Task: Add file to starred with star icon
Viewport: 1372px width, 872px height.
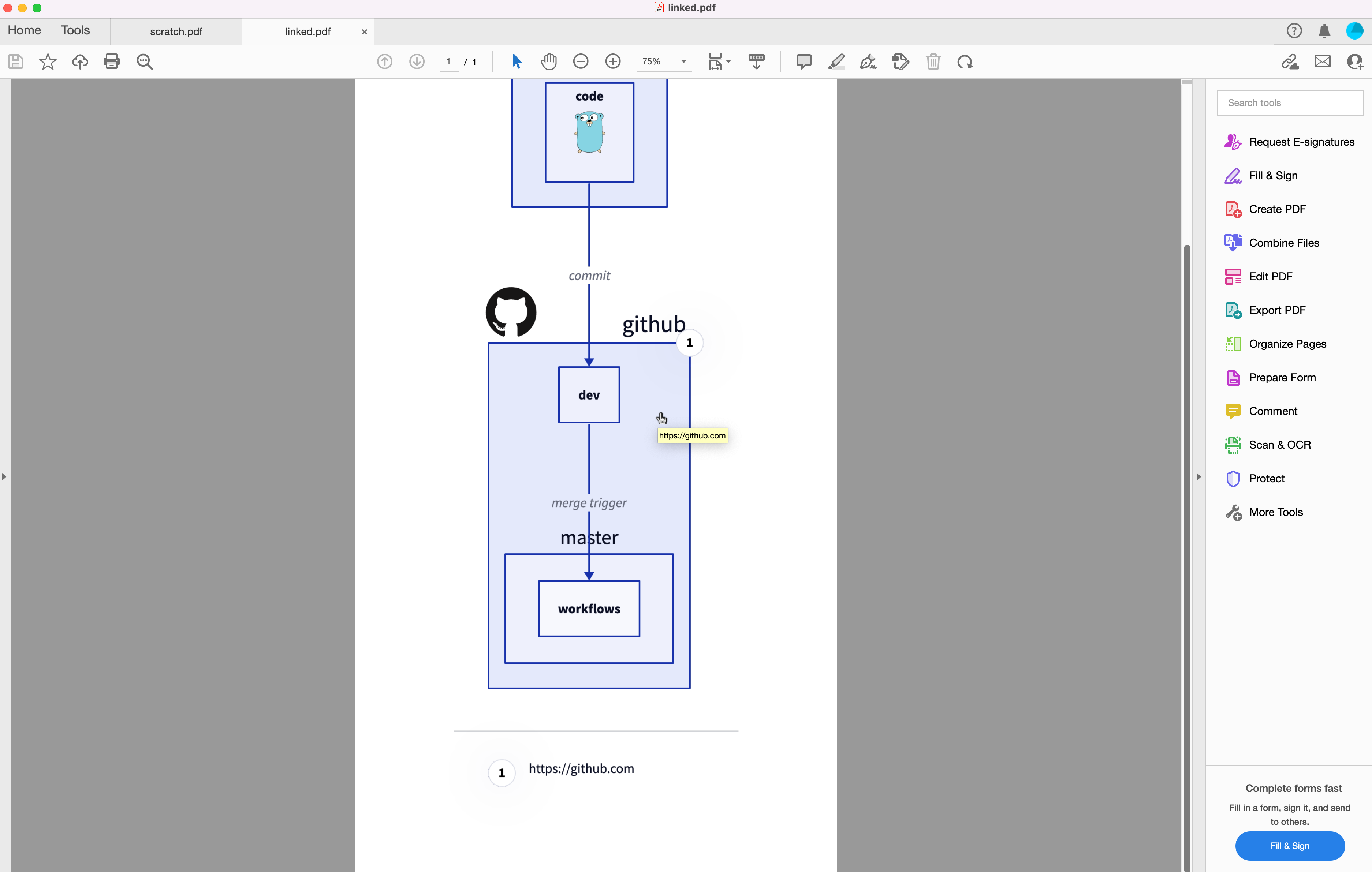Action: click(48, 61)
